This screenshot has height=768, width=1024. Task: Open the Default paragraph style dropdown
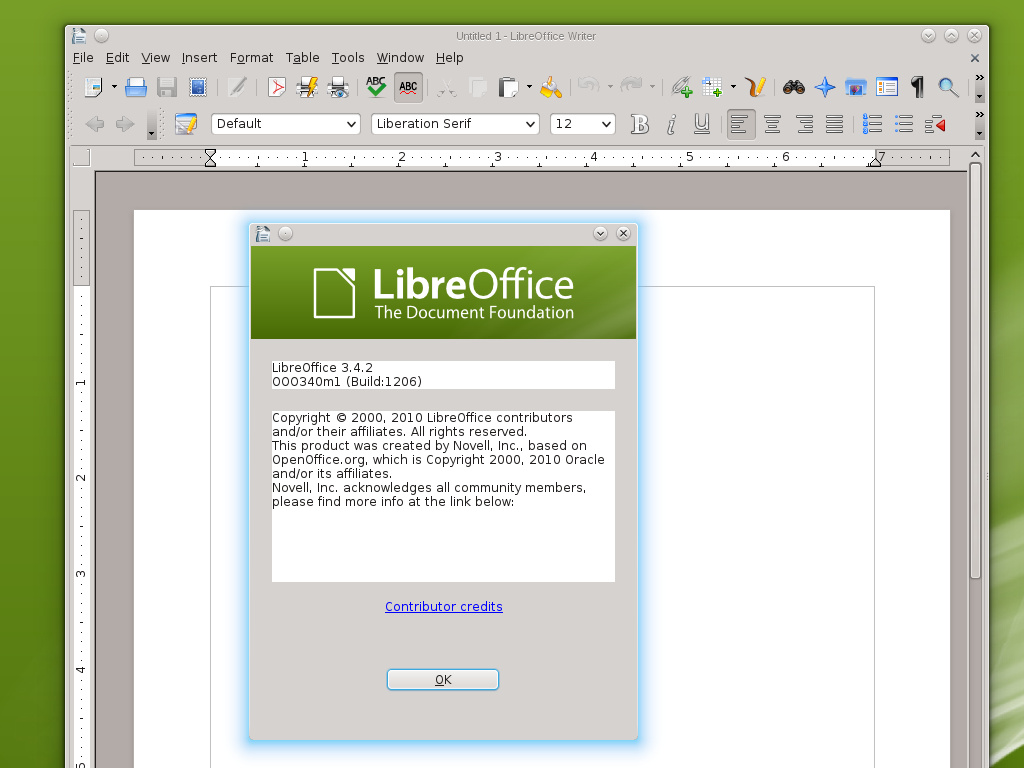click(285, 123)
